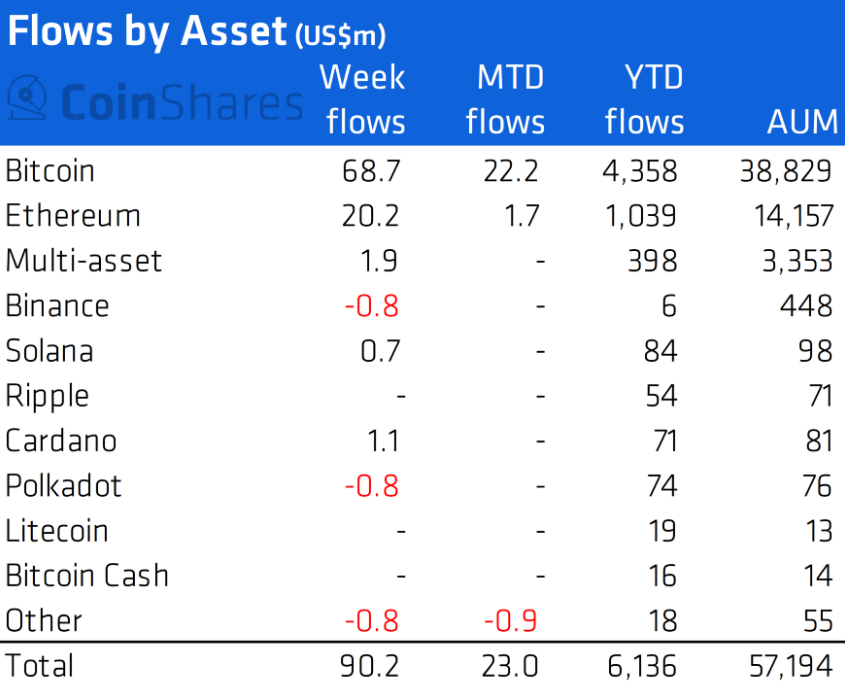The image size is (845, 695).
Task: Click the Bitcoin row label
Action: 50,171
